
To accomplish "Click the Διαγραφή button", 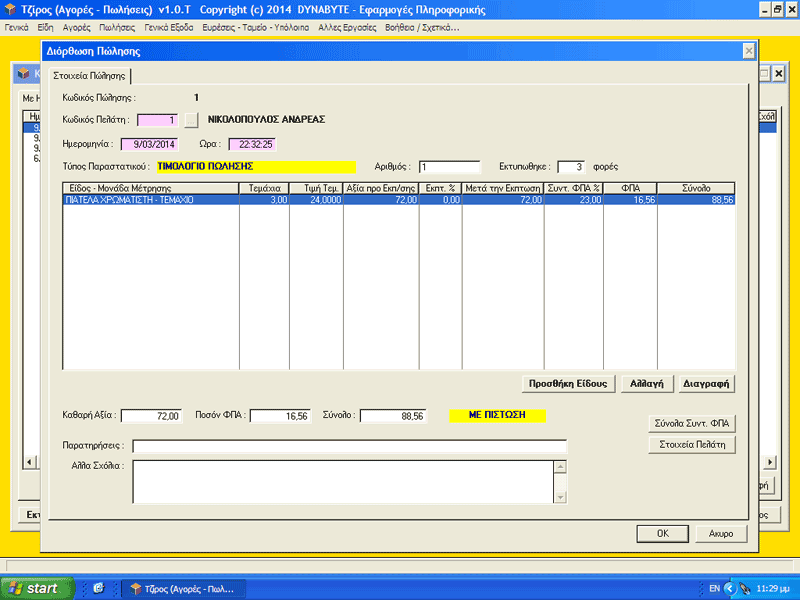I will (706, 384).
